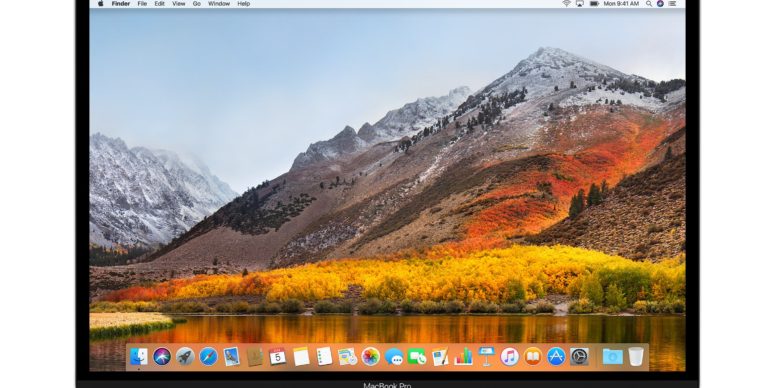775x388 pixels.
Task: Open the Window menu
Action: click(x=219, y=3)
